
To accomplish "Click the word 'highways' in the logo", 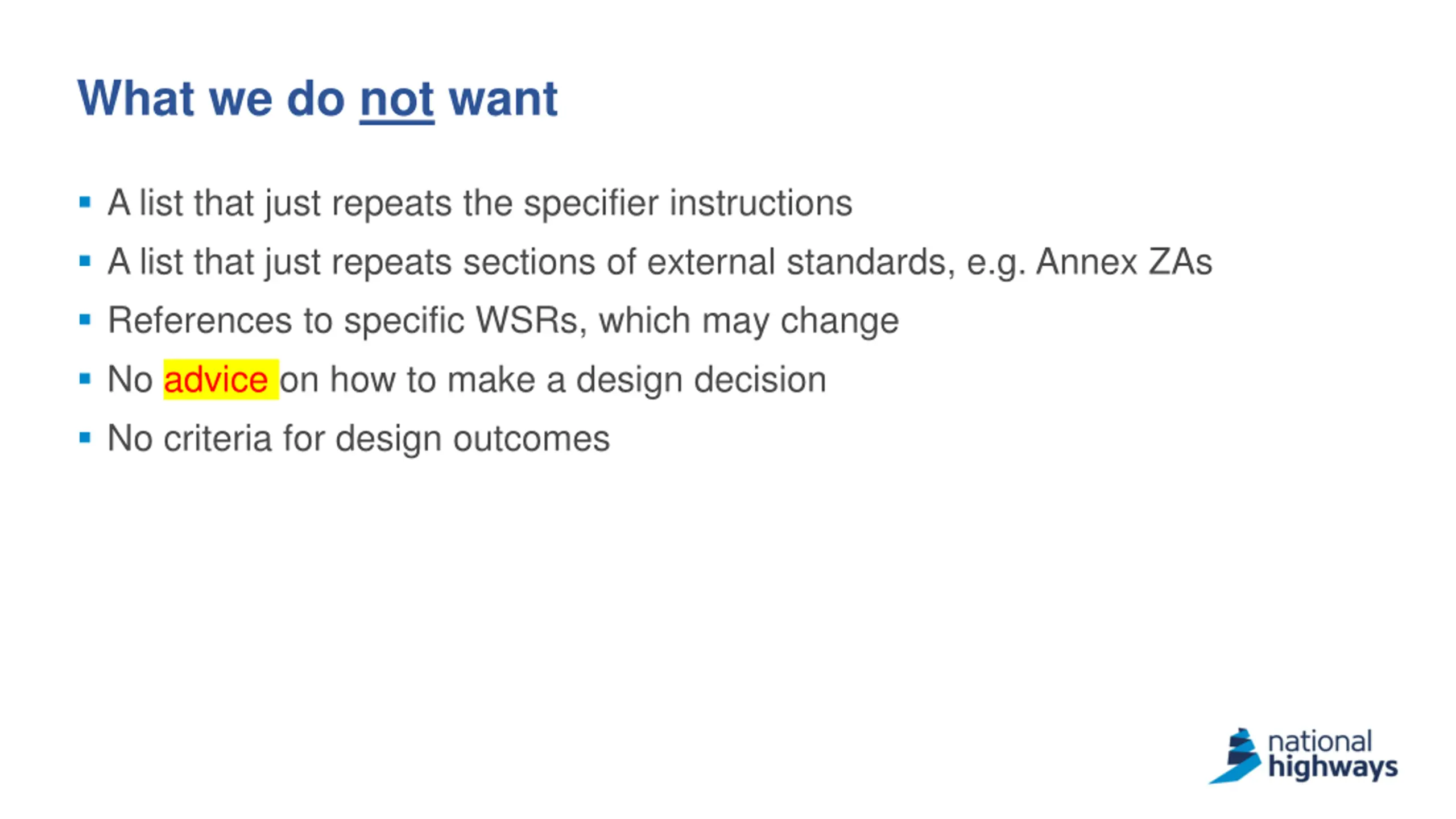I will point(1333,768).
